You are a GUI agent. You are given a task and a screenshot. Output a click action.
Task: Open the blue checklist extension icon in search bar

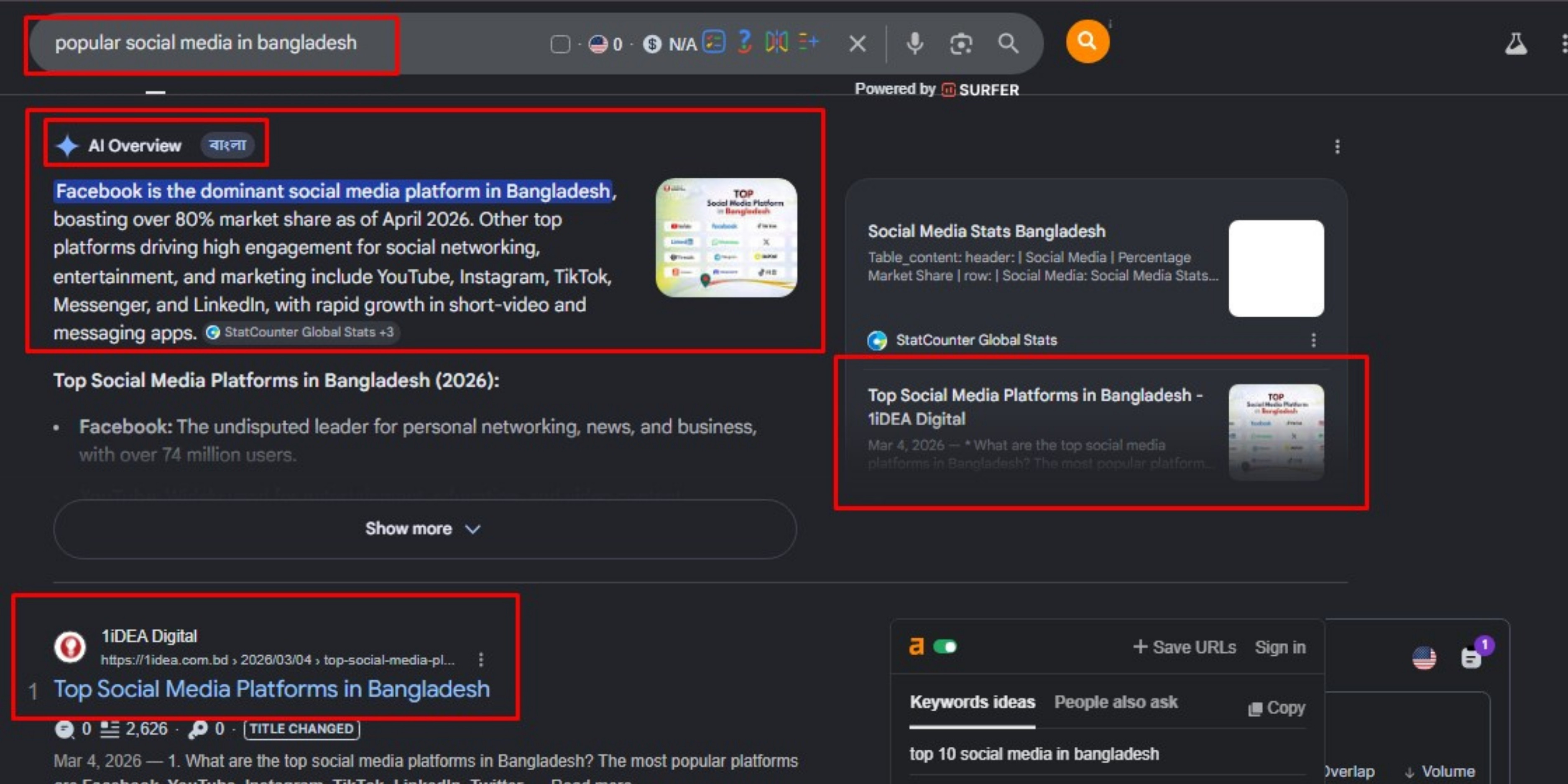coord(714,42)
